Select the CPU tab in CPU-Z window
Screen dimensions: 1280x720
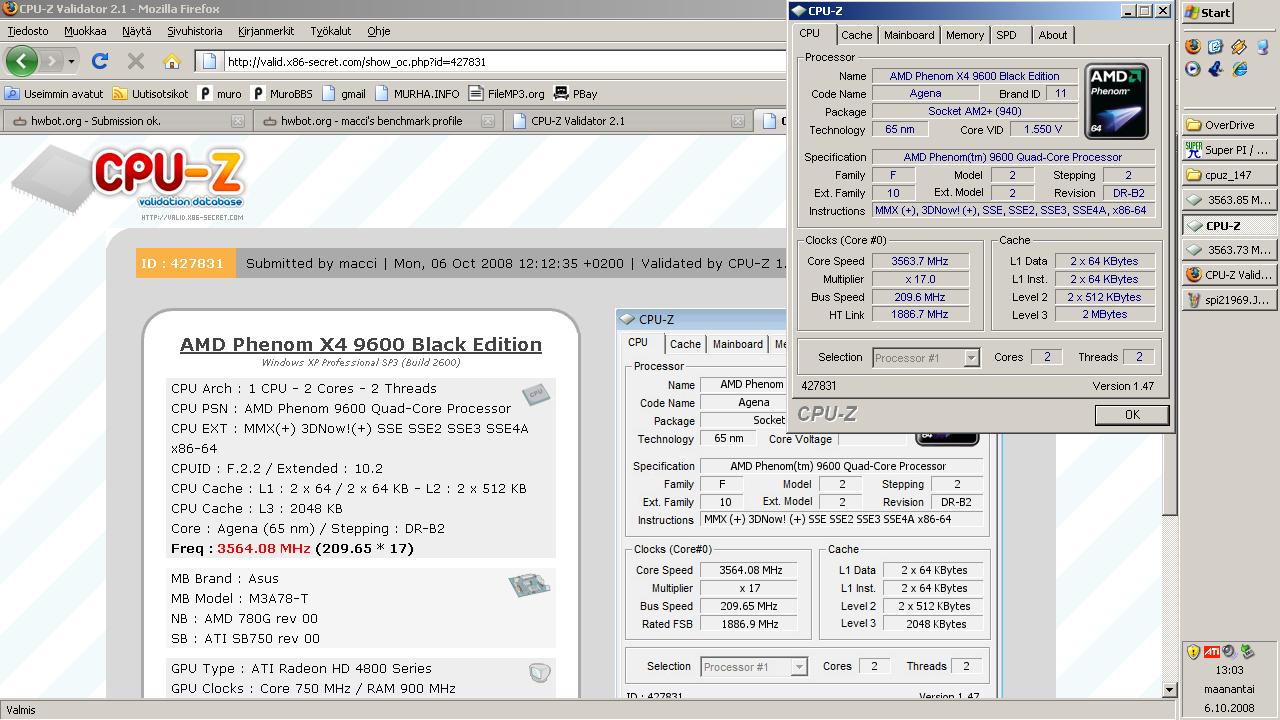point(810,34)
